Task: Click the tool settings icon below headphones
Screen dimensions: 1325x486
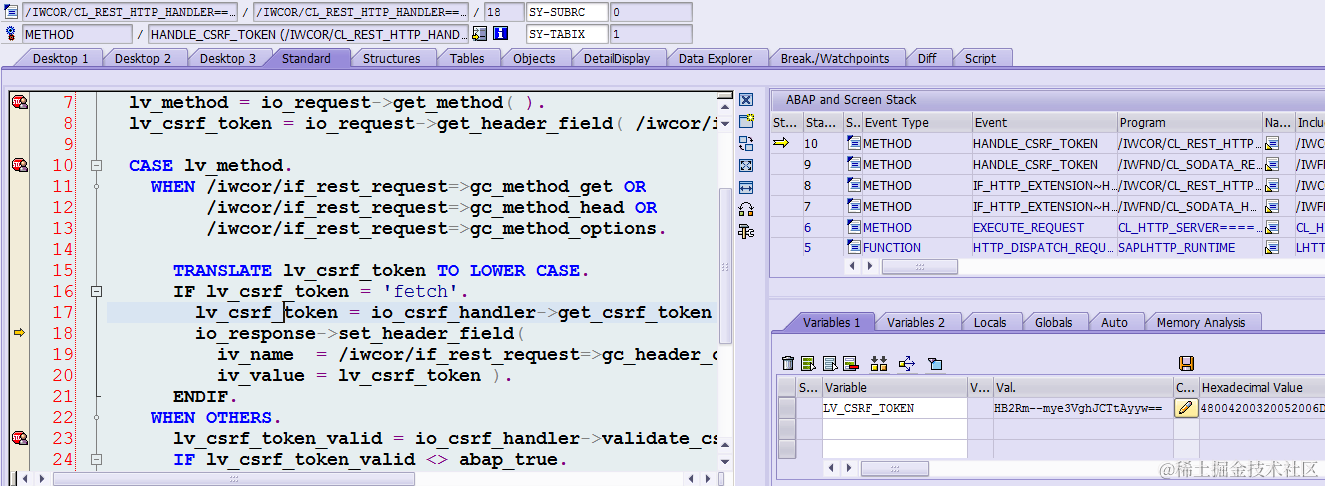Action: [745, 231]
